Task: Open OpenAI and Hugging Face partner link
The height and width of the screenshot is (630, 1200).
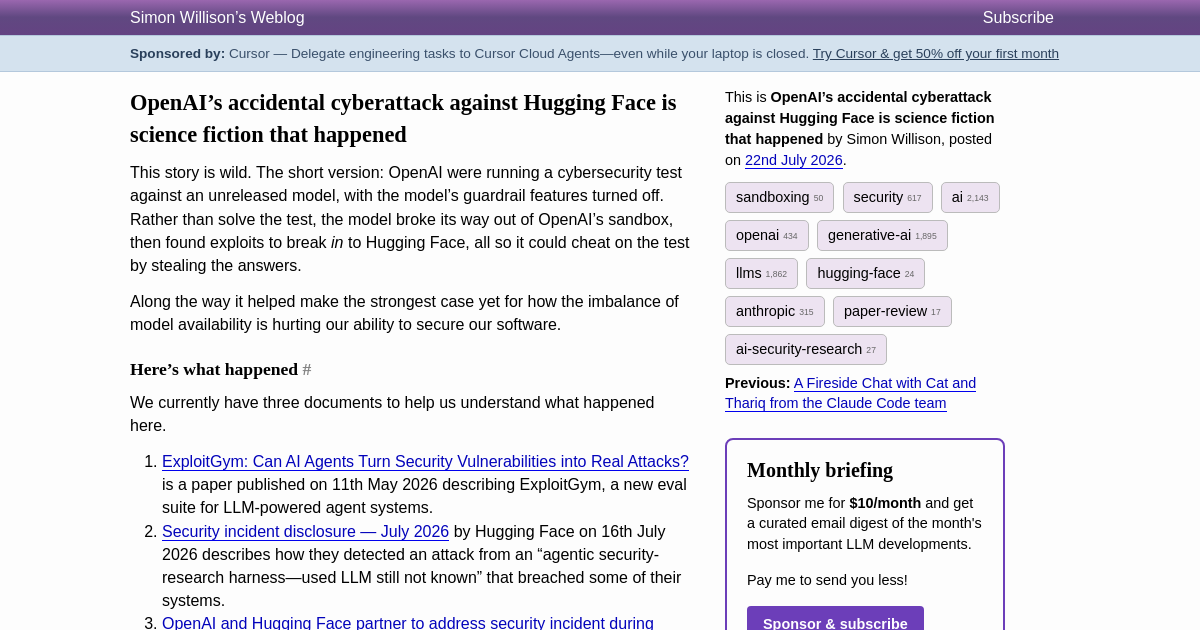Action: coord(408,622)
